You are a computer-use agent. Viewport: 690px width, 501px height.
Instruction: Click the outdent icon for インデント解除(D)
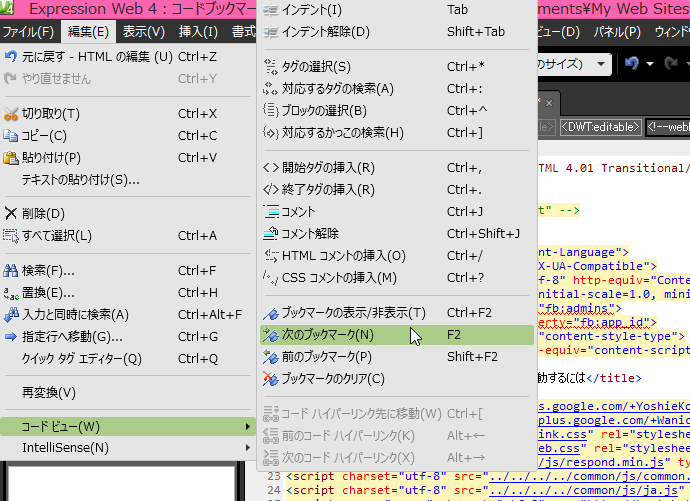271,32
